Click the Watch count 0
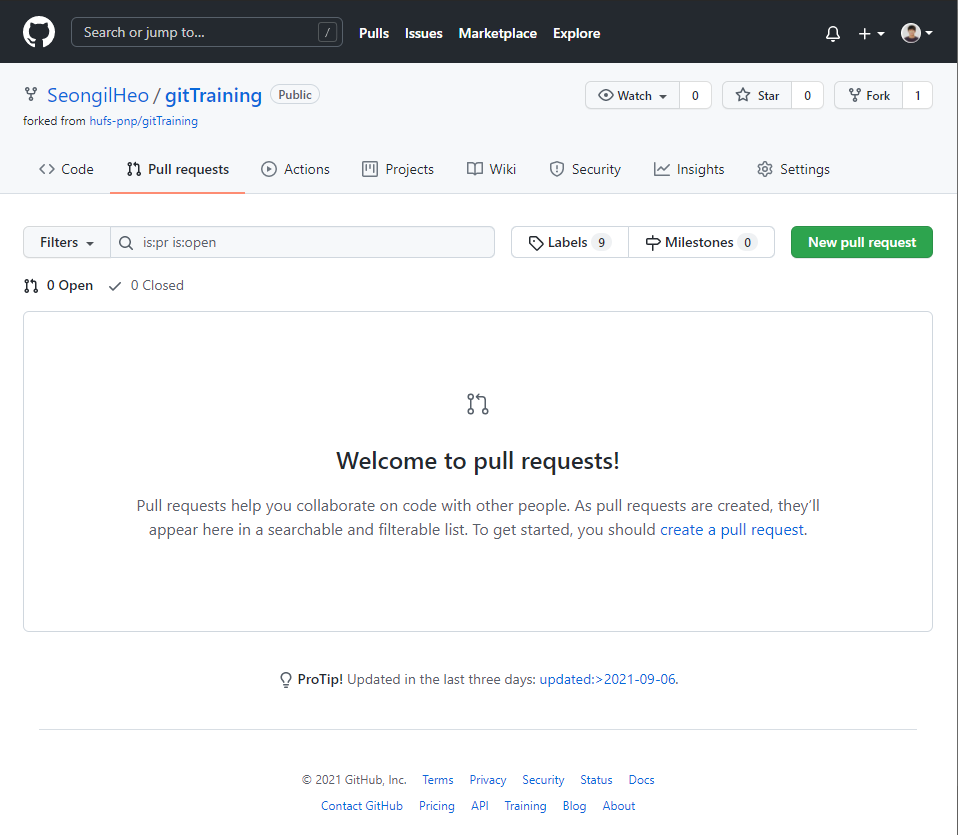Viewport: 958px width, 835px height. (695, 95)
